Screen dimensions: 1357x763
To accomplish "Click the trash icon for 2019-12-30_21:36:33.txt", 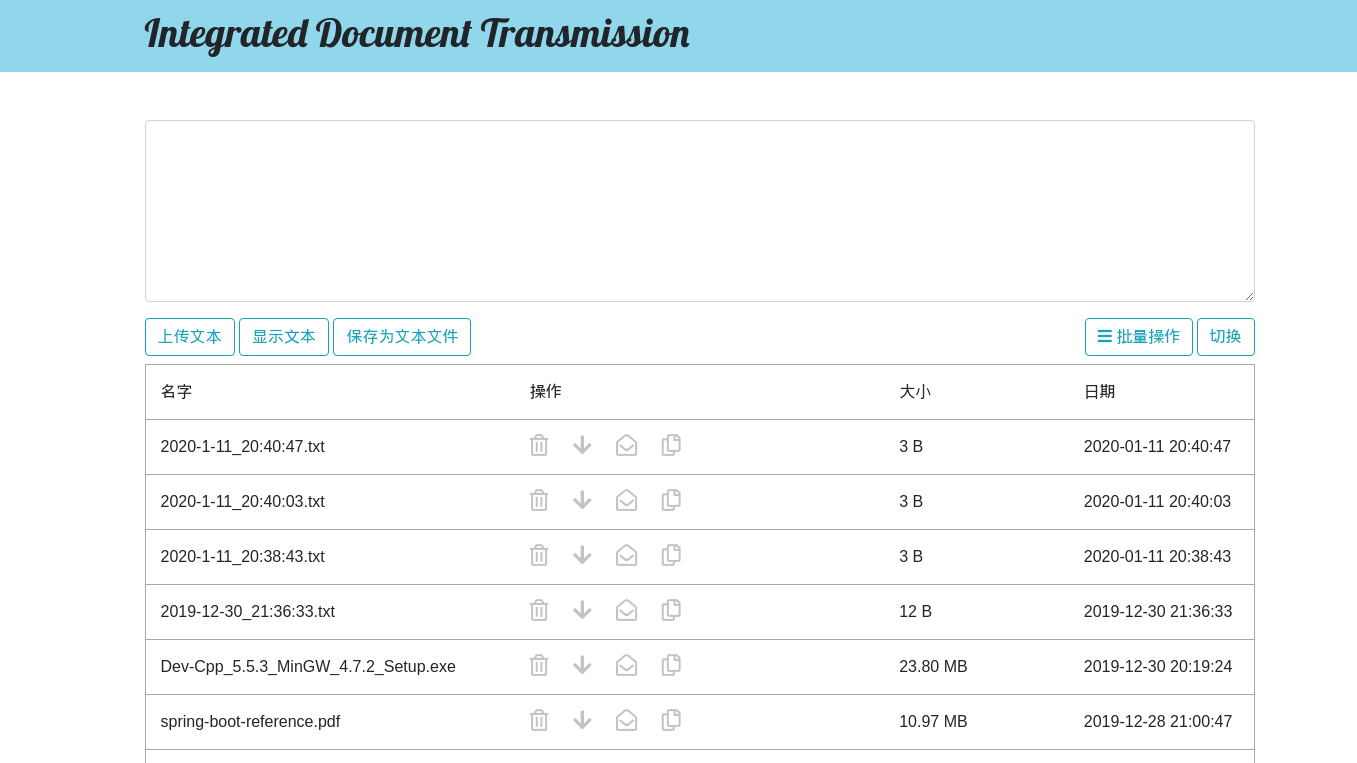I will [539, 611].
